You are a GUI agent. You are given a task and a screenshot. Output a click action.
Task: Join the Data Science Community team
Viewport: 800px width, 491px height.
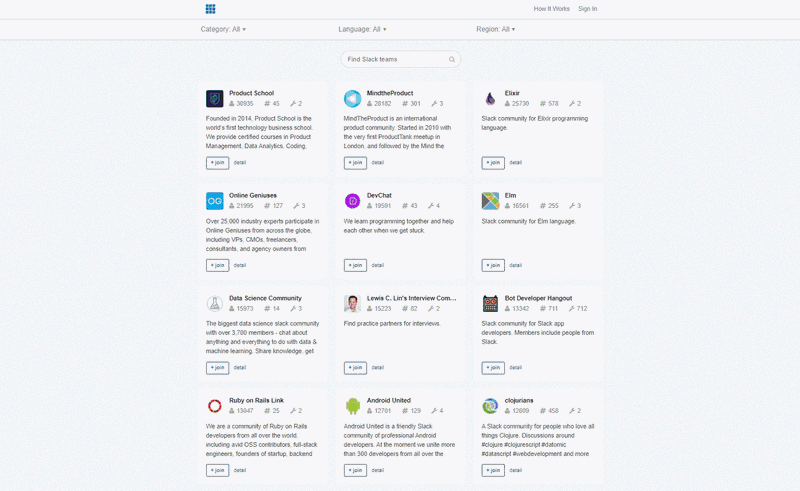[217, 368]
